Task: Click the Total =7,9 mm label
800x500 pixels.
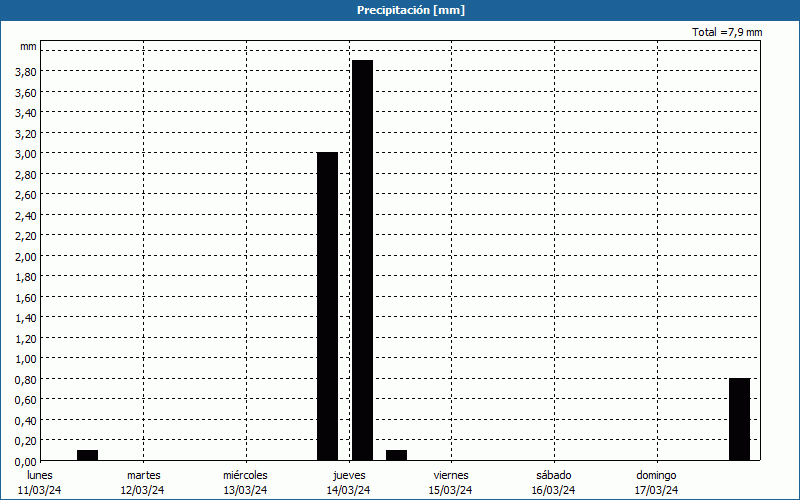Action: pos(727,32)
